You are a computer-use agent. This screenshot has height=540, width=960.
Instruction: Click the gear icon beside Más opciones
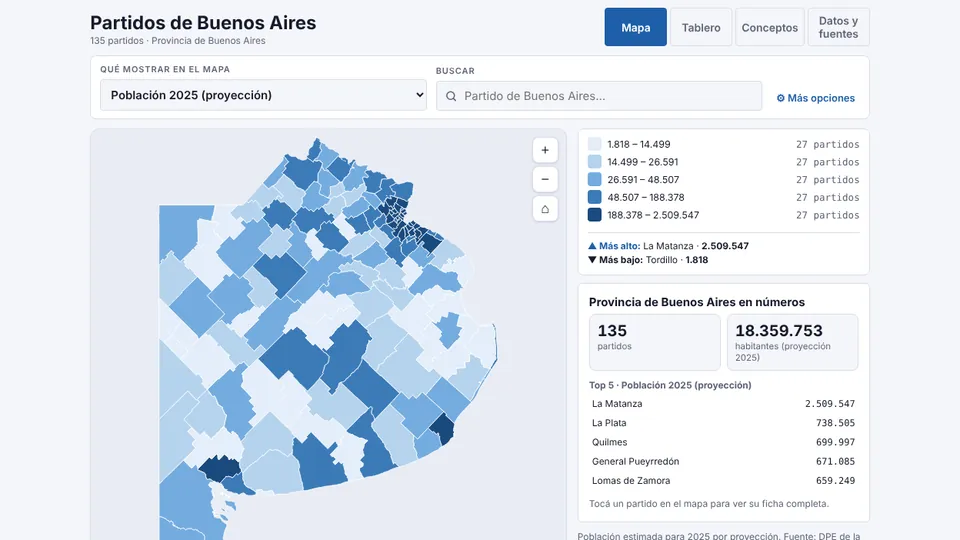click(x=781, y=98)
